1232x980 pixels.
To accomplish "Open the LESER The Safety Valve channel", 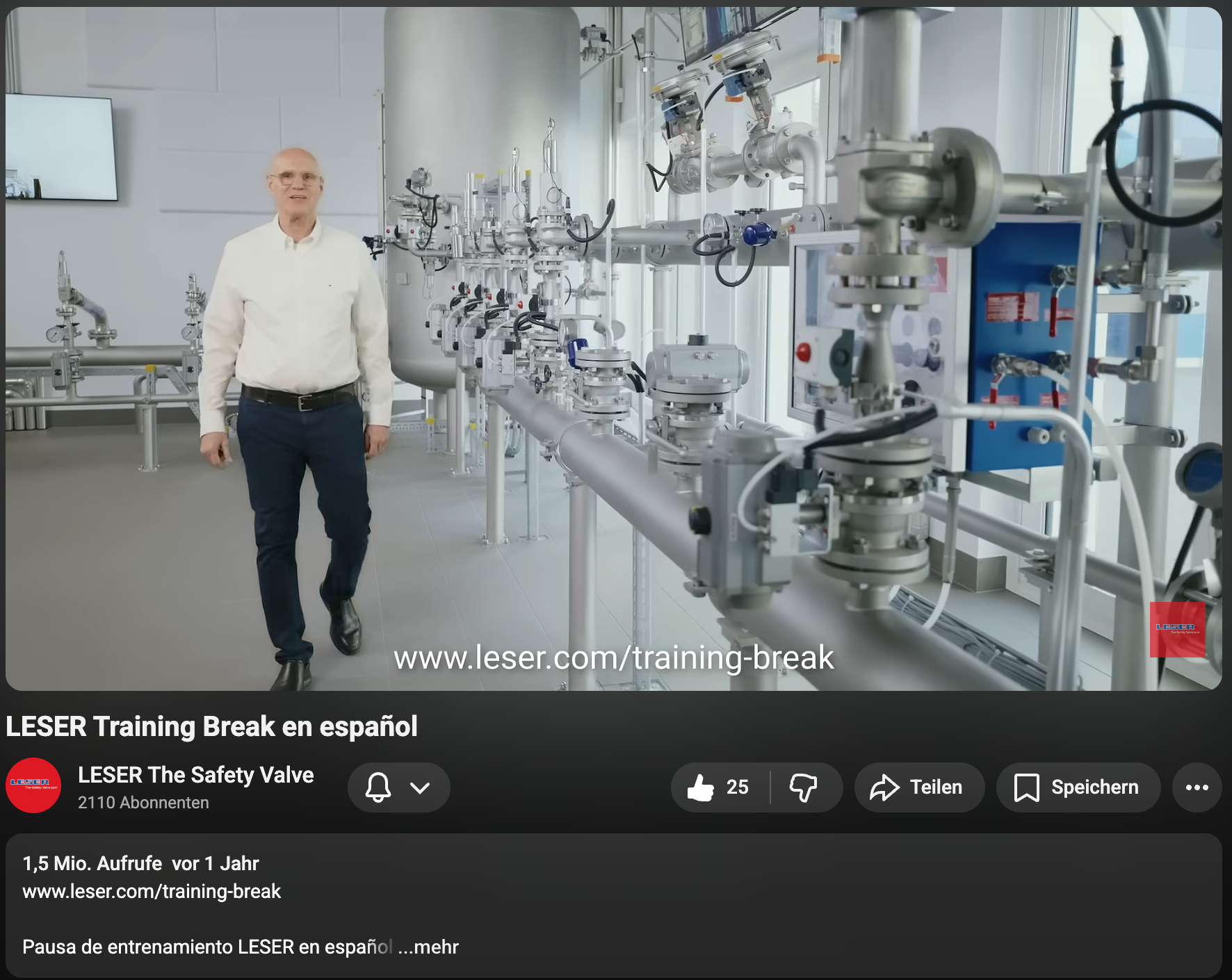I will [x=195, y=775].
